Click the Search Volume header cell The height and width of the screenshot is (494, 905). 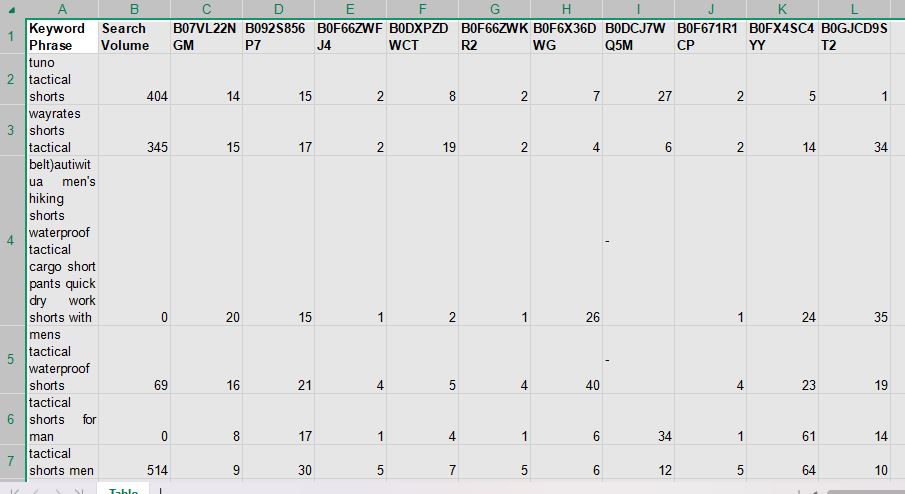coord(134,36)
